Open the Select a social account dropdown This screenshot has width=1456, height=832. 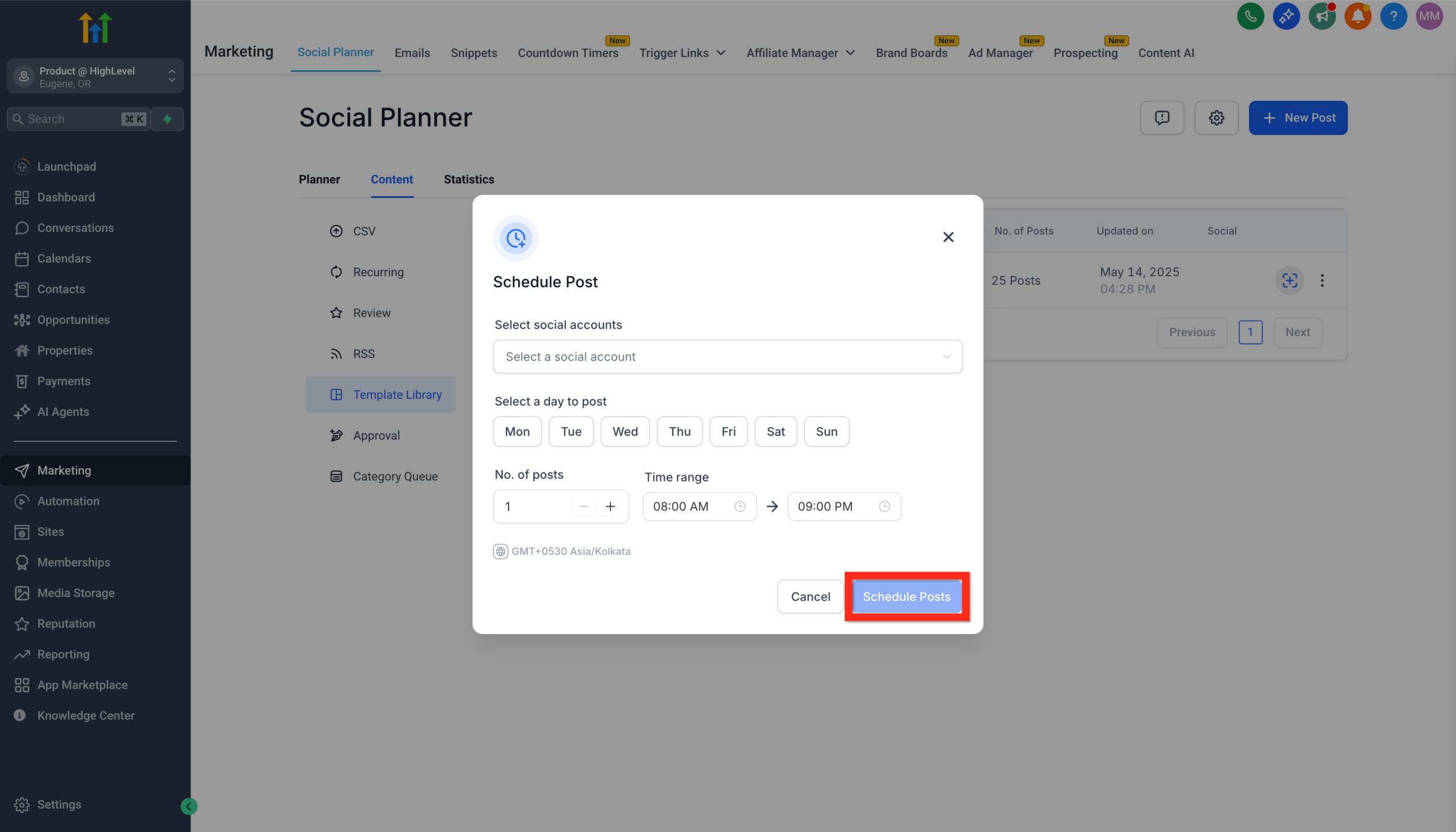click(727, 356)
